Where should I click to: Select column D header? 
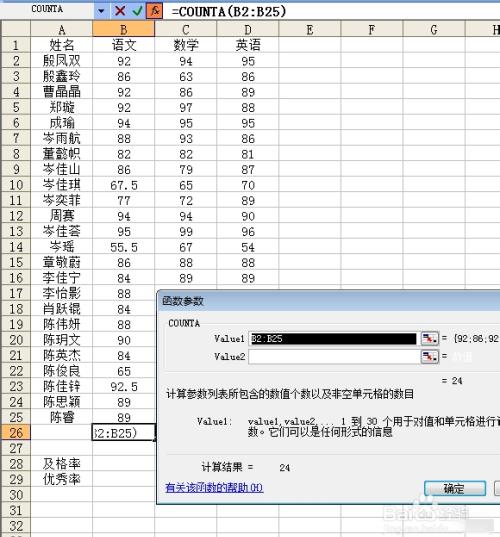coord(248,29)
